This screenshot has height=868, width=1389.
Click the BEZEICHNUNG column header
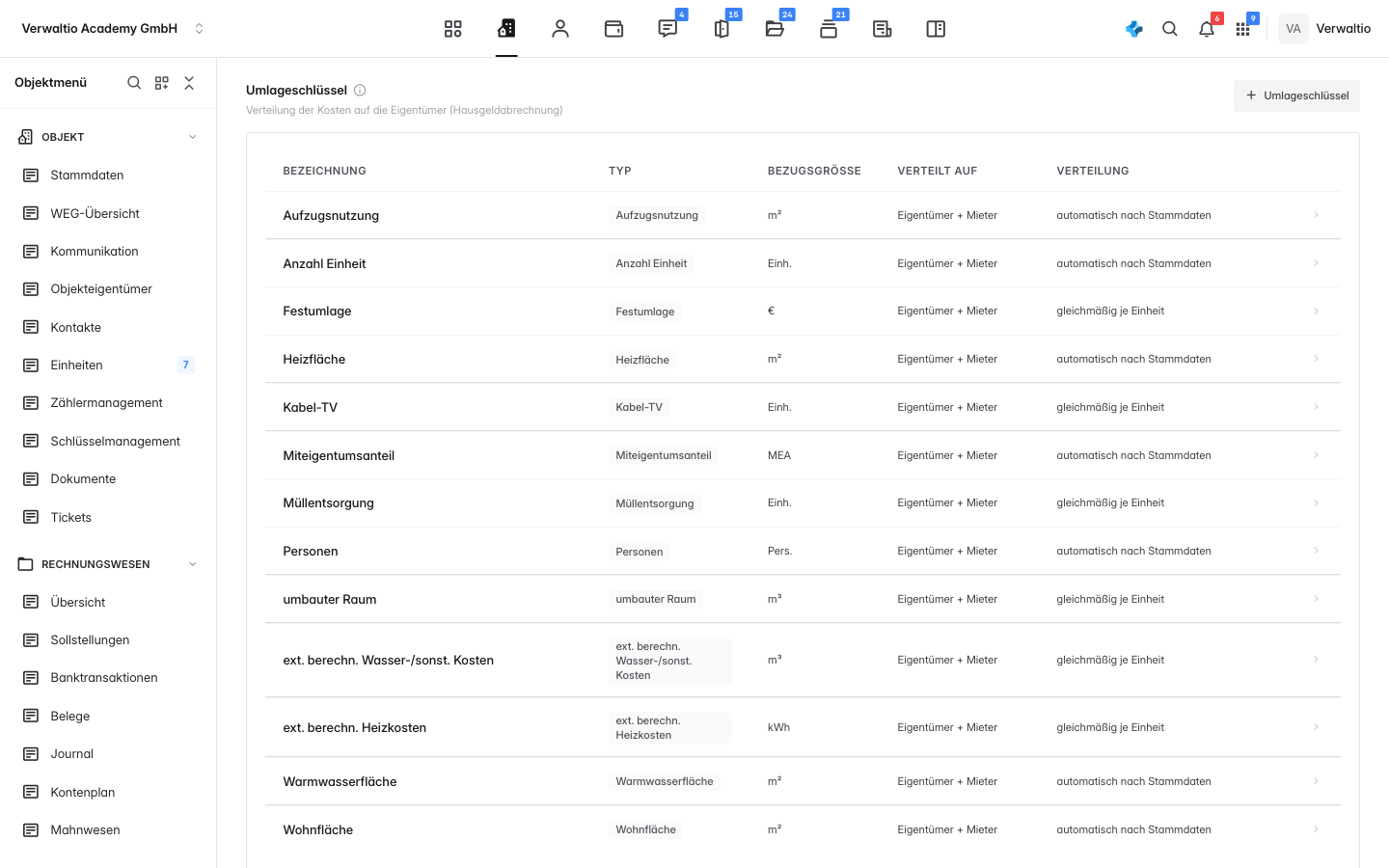pyautogui.click(x=325, y=171)
